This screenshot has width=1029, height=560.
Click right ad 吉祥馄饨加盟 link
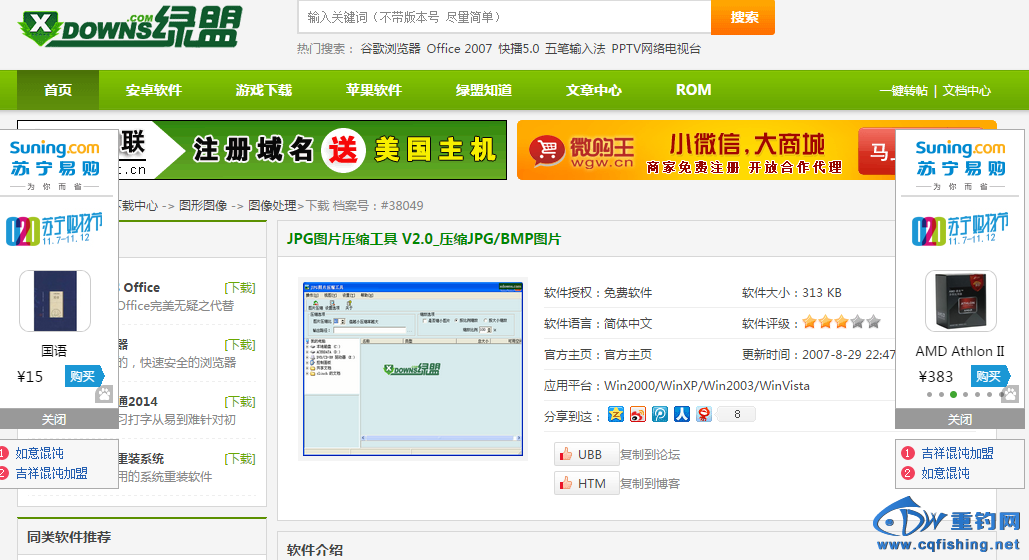tap(957, 453)
